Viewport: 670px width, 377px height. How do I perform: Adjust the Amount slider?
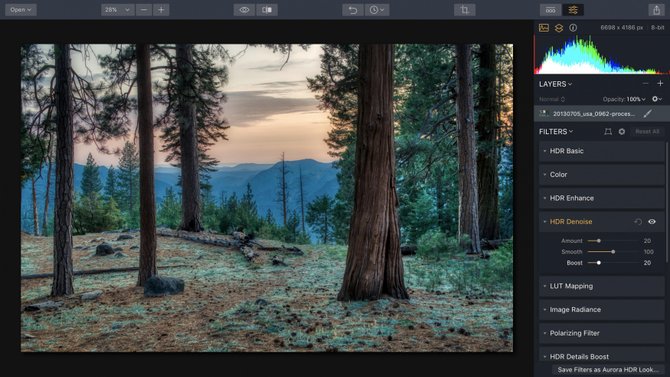tap(614, 241)
